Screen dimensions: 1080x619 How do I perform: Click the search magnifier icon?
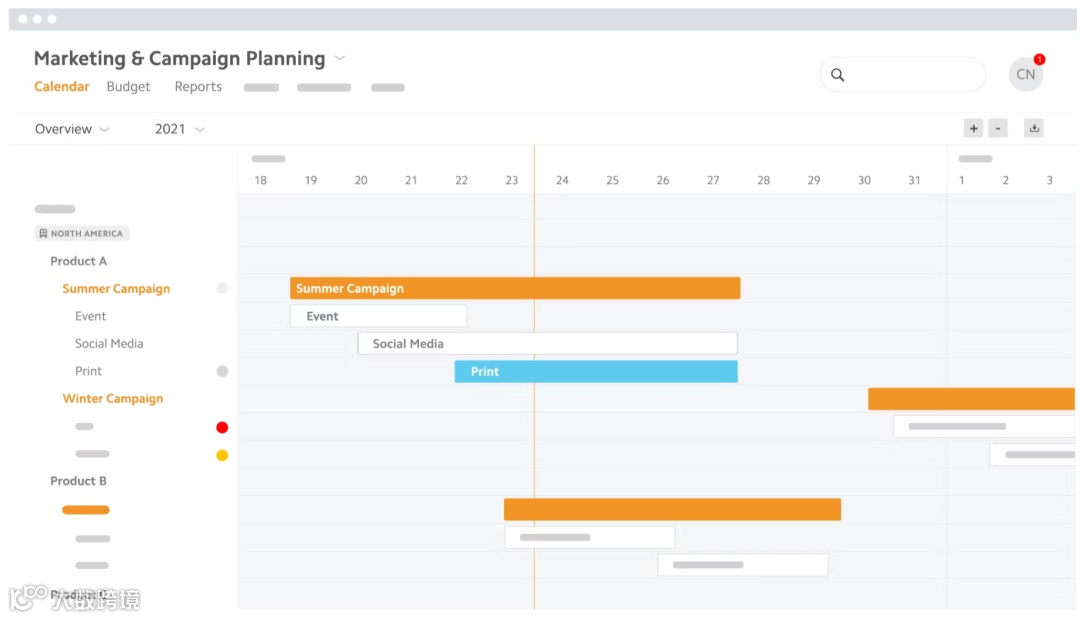coord(838,75)
